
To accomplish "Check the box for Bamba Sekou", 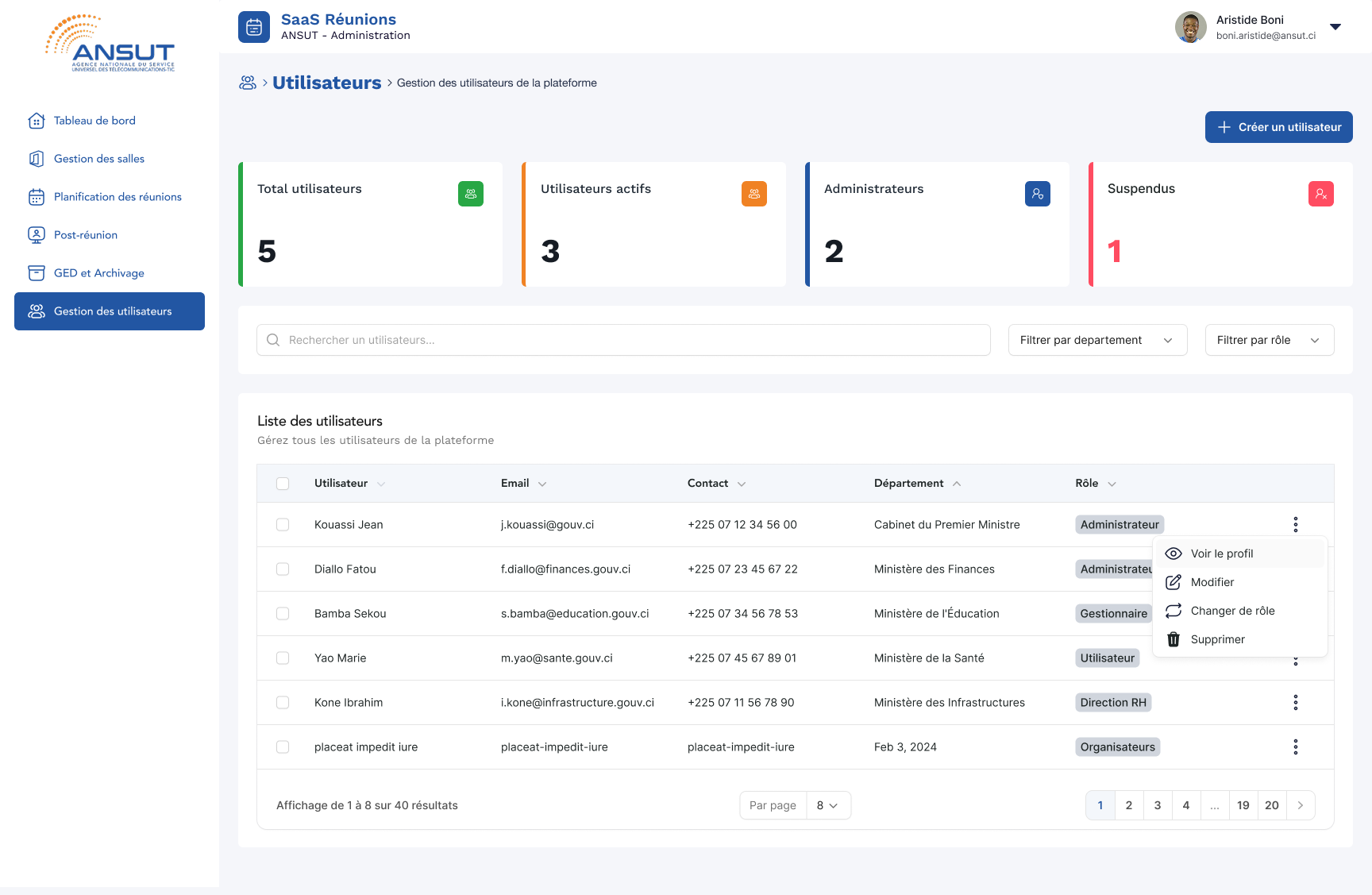I will point(283,614).
